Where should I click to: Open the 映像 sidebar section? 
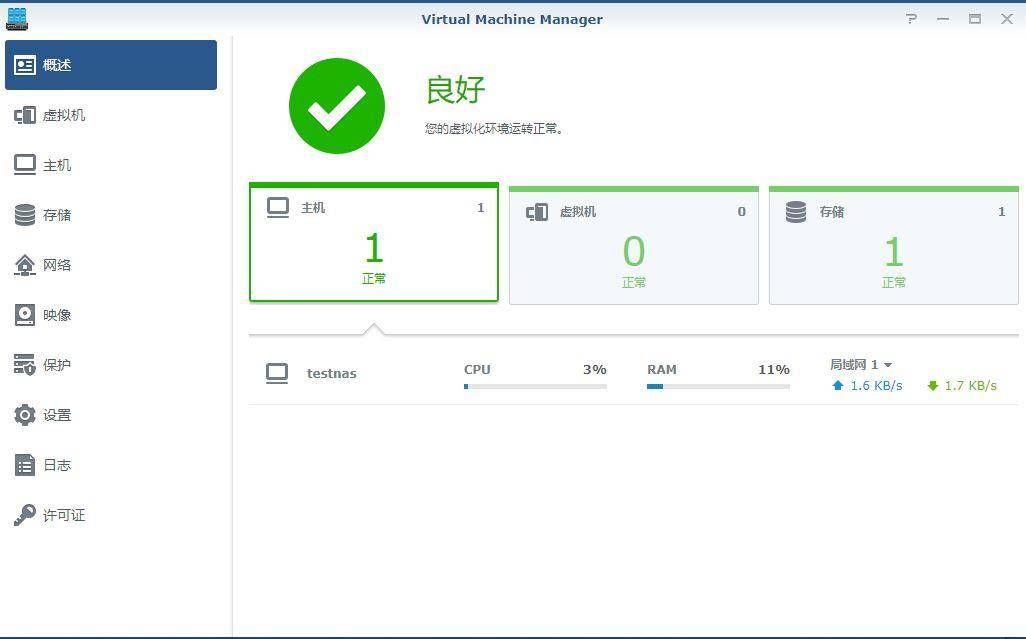(x=111, y=315)
